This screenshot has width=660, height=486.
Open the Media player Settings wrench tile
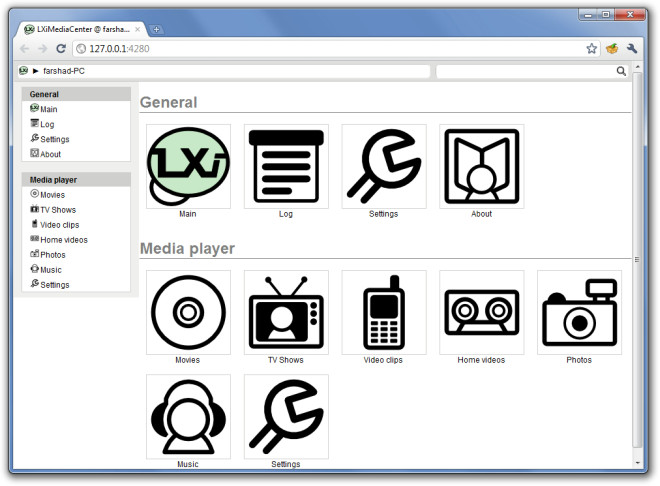pyautogui.click(x=286, y=417)
